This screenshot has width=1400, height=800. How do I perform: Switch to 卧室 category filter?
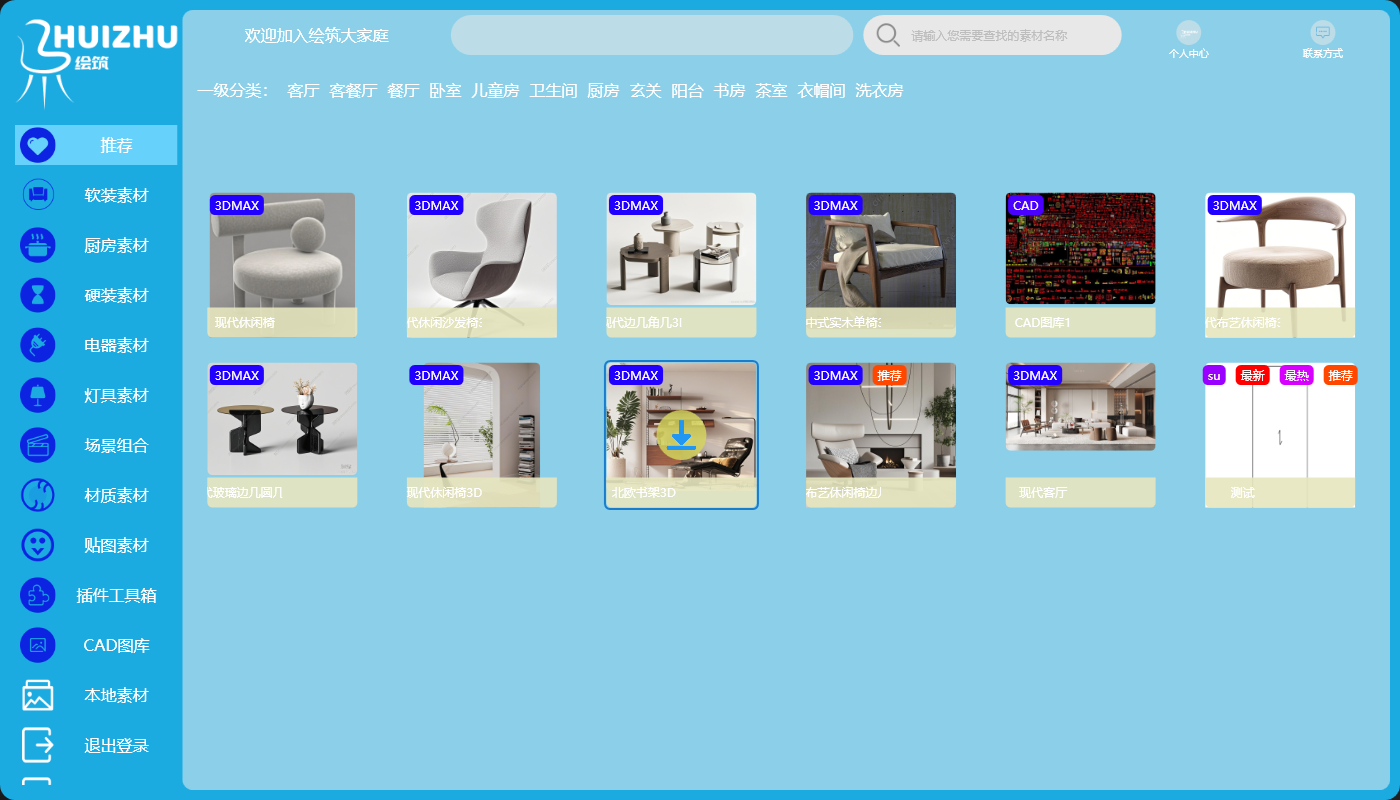pyautogui.click(x=445, y=91)
